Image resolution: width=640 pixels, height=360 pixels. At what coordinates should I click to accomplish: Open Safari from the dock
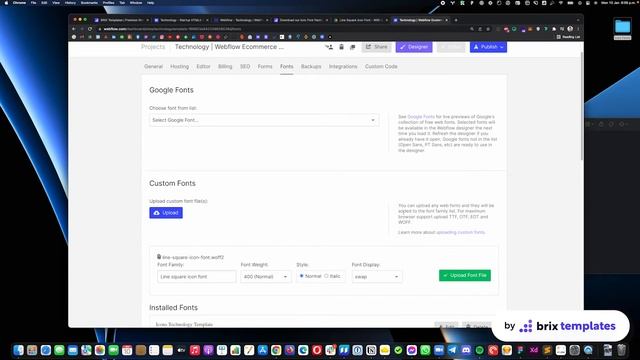(46, 350)
